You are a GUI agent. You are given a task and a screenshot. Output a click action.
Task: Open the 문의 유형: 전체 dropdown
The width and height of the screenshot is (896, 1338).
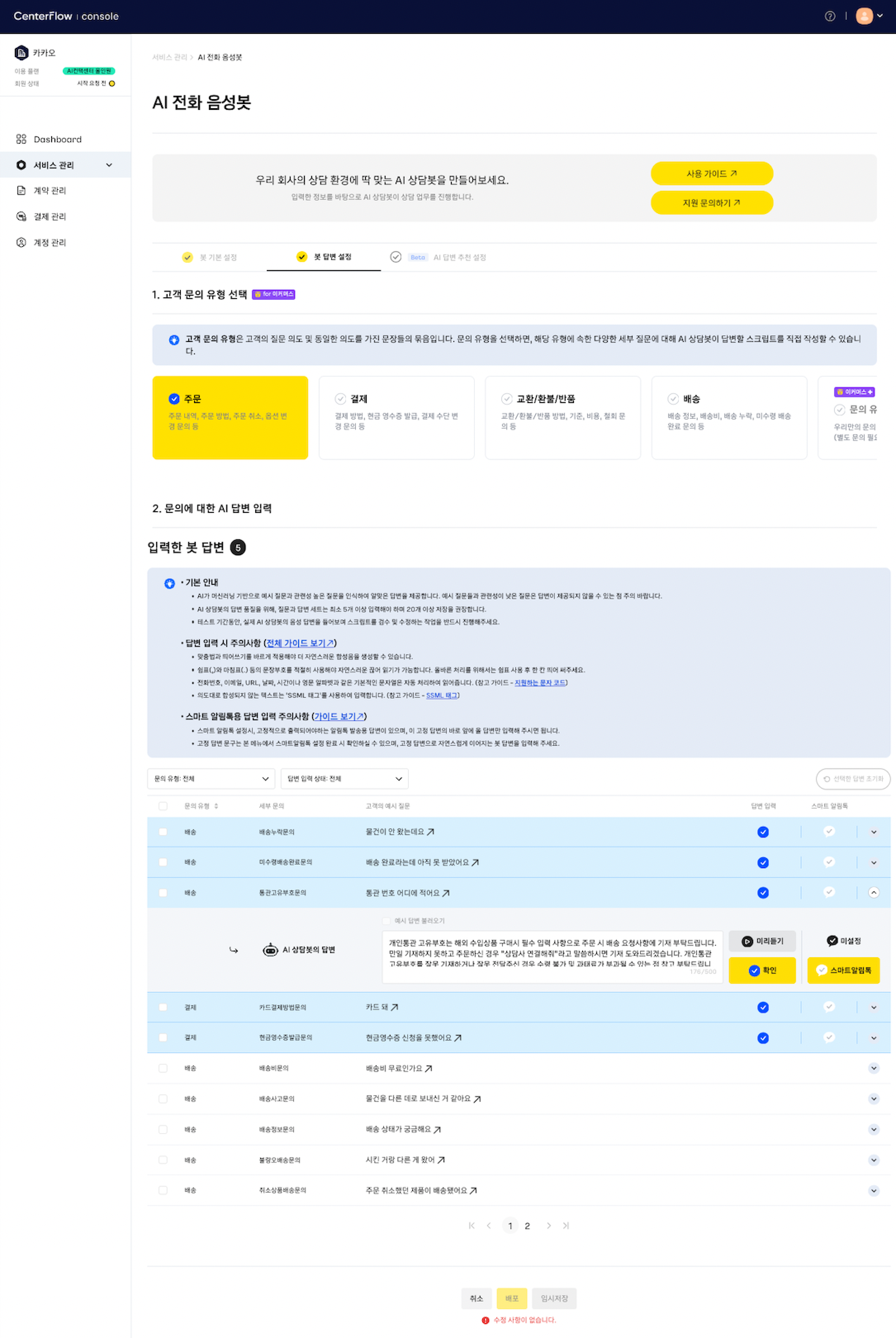coord(211,778)
